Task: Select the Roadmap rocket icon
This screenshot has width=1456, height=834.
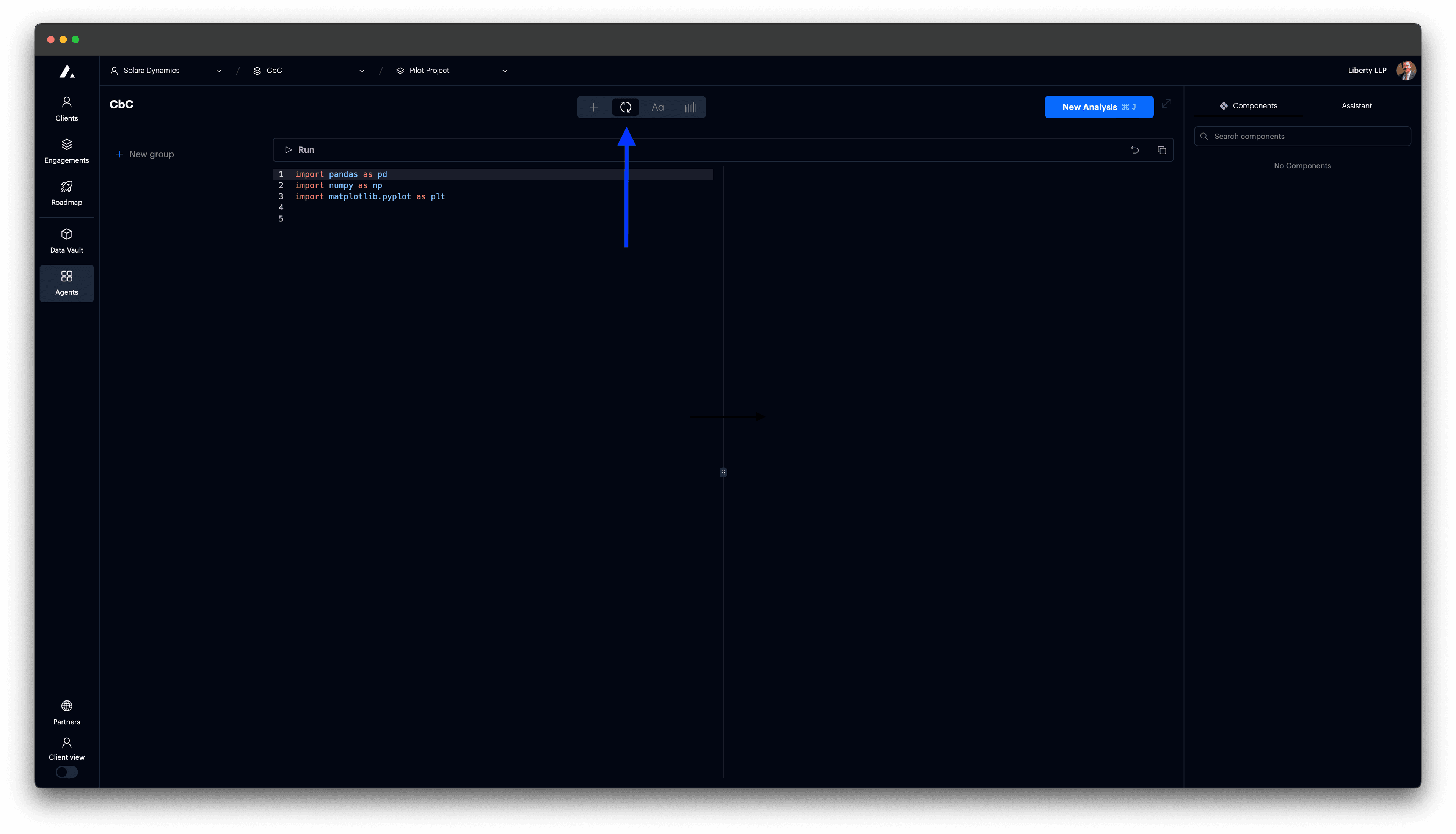Action: click(x=66, y=192)
